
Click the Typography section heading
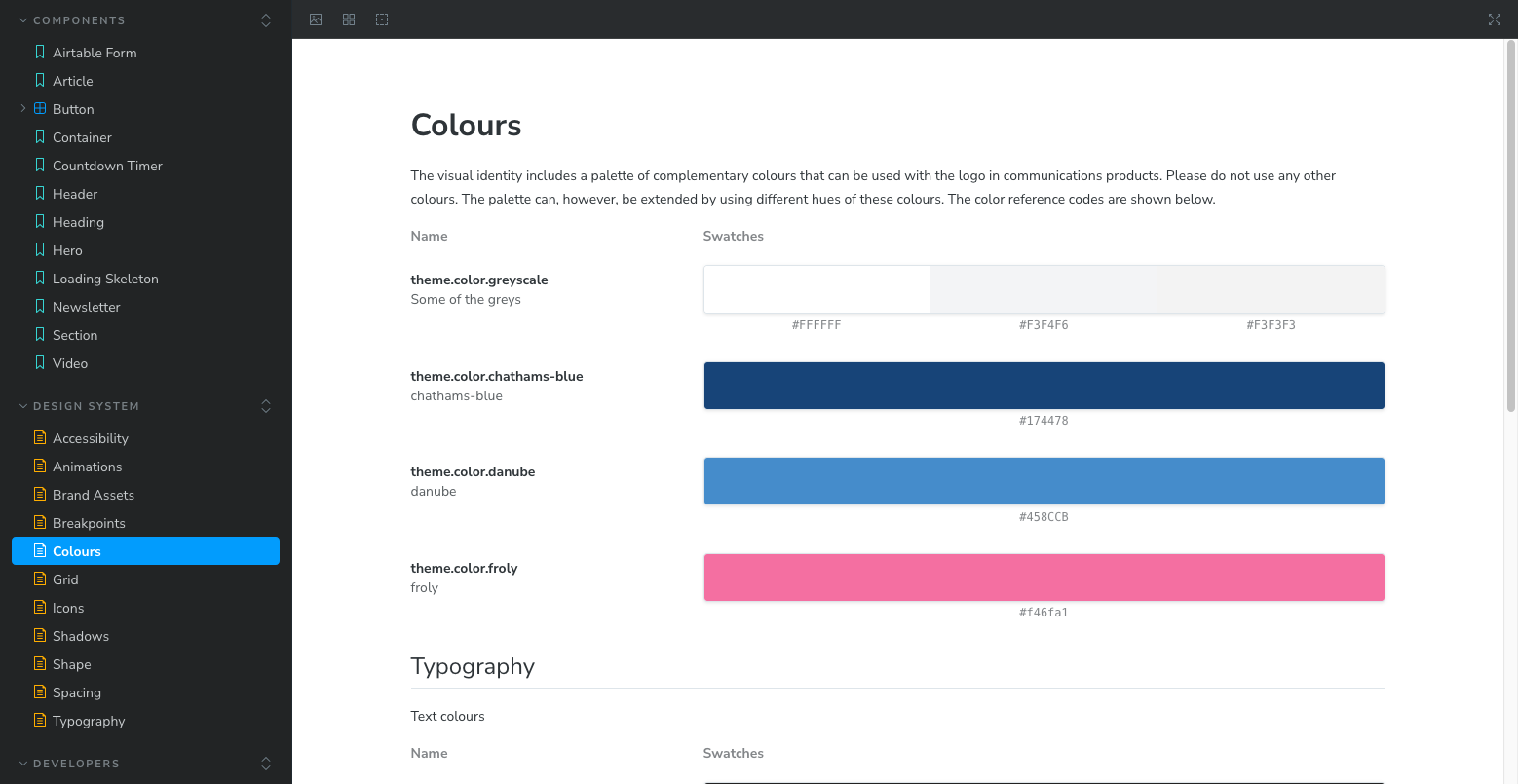473,666
